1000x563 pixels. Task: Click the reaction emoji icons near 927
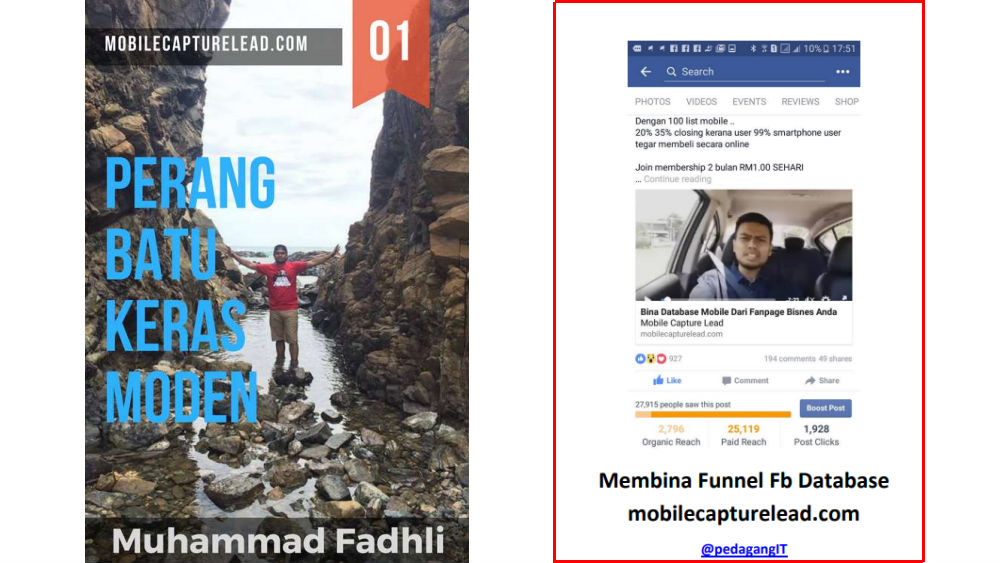point(651,359)
